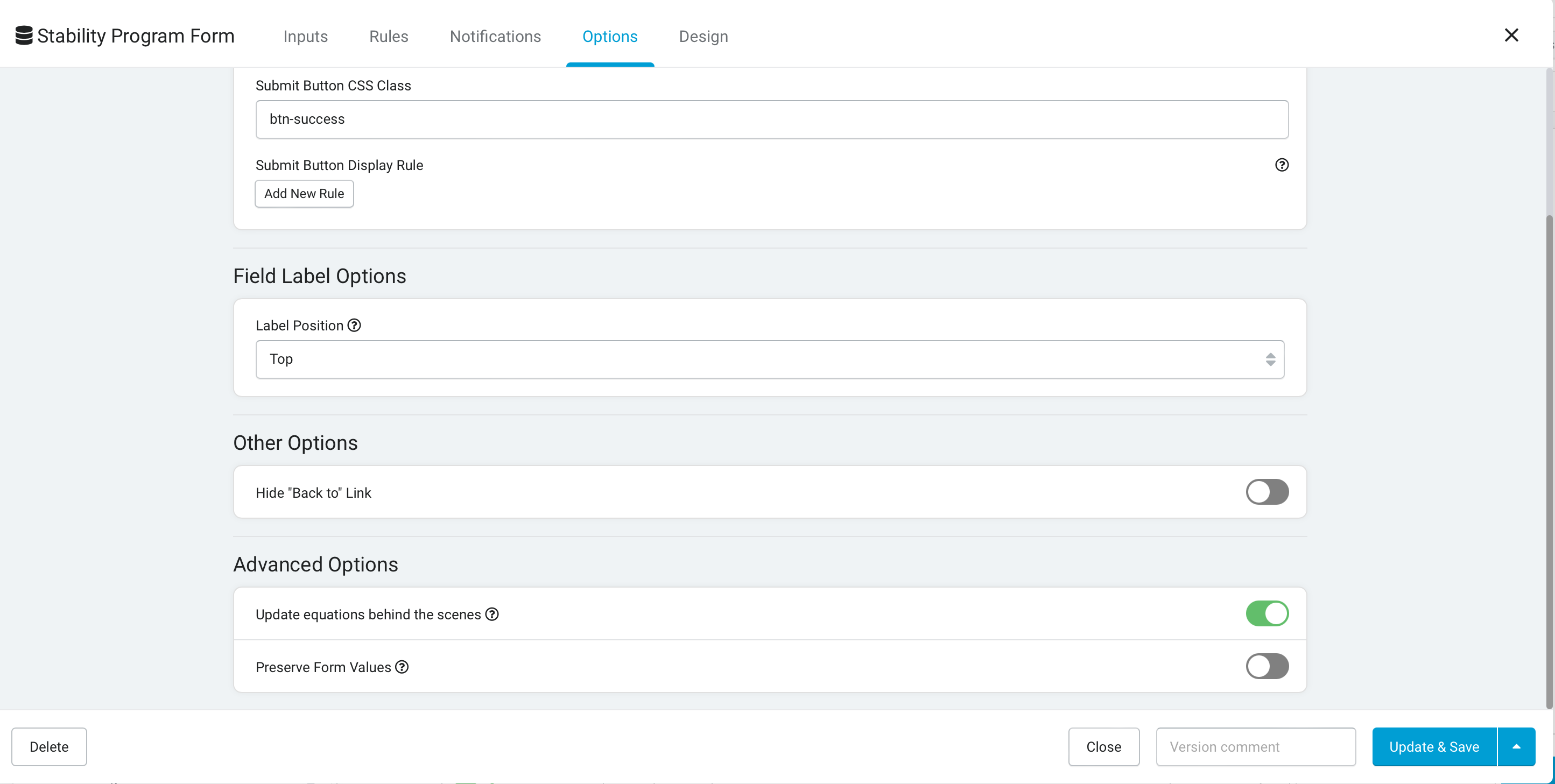Viewport: 1555px width, 784px height.
Task: Click the Delete button
Action: [49, 746]
